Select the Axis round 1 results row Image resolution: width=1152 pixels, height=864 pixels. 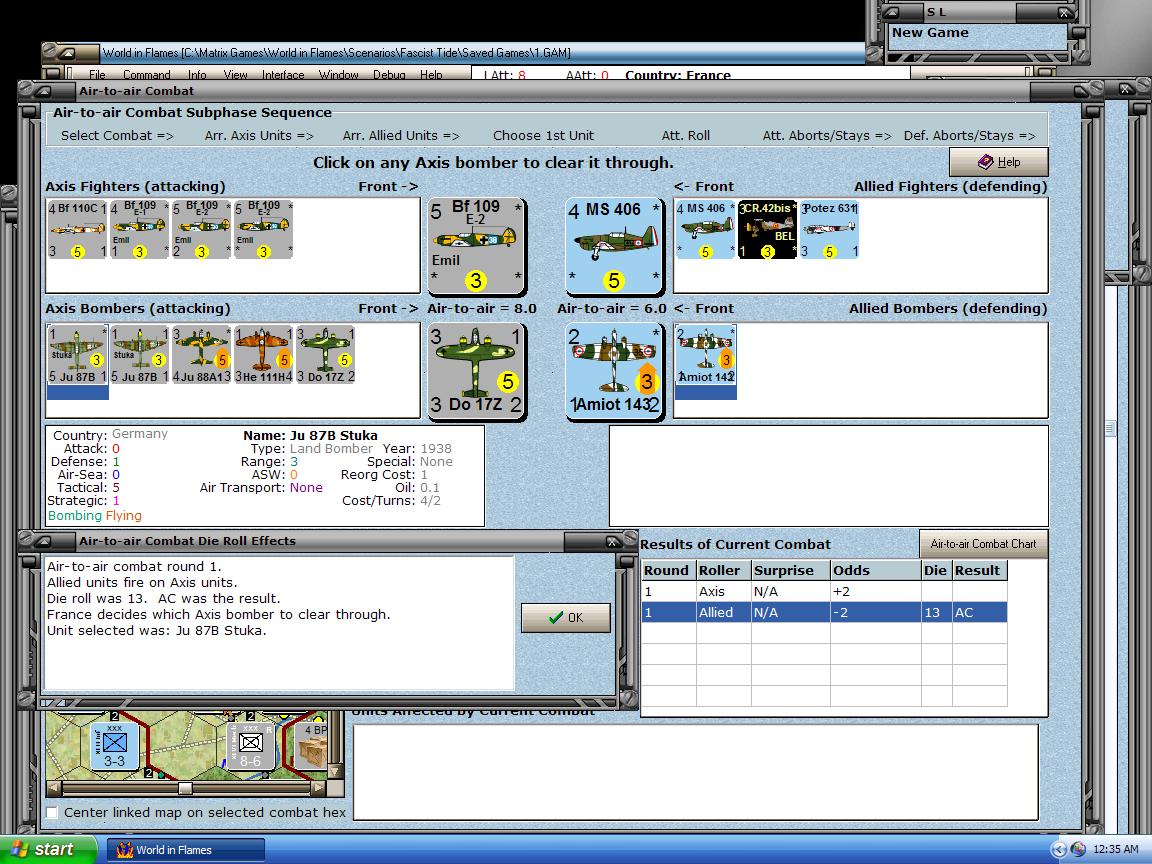(824, 591)
